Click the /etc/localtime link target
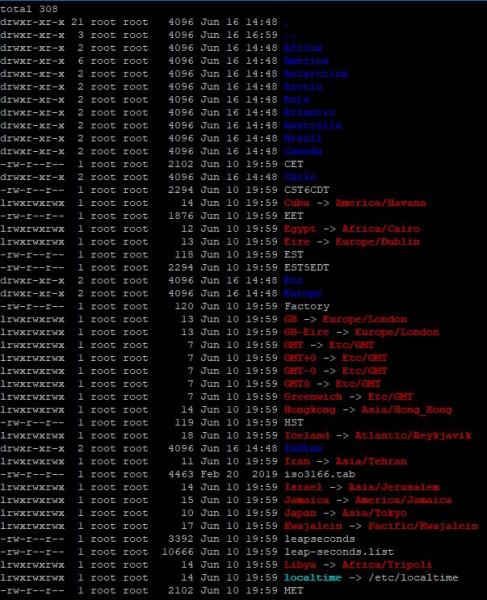Viewport: 487px width, 600px height. tap(413, 578)
